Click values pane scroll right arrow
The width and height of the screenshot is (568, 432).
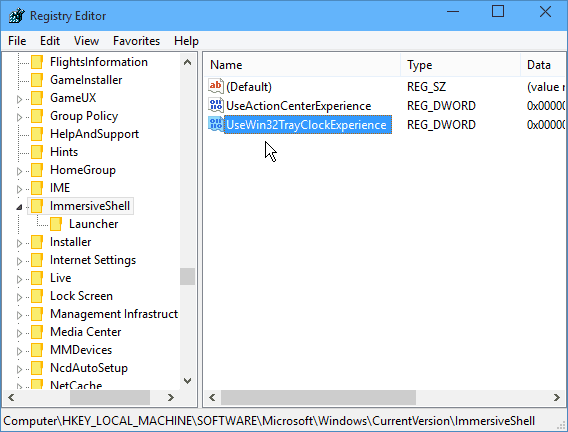point(557,397)
